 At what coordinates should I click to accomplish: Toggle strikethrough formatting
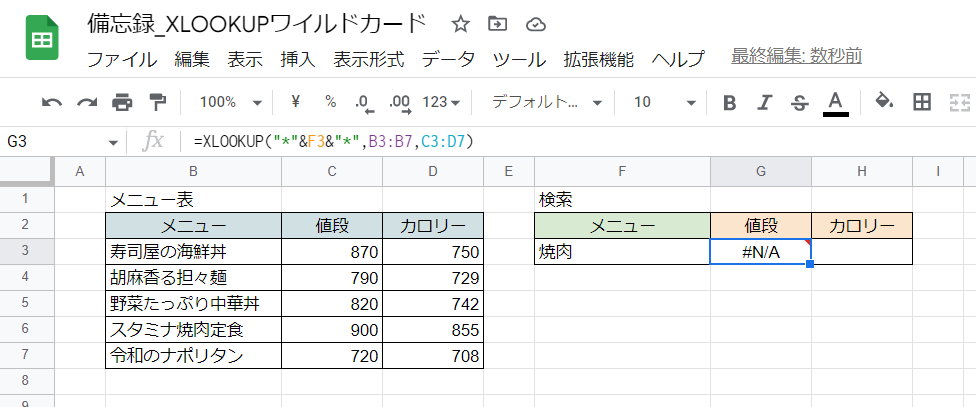[x=800, y=102]
